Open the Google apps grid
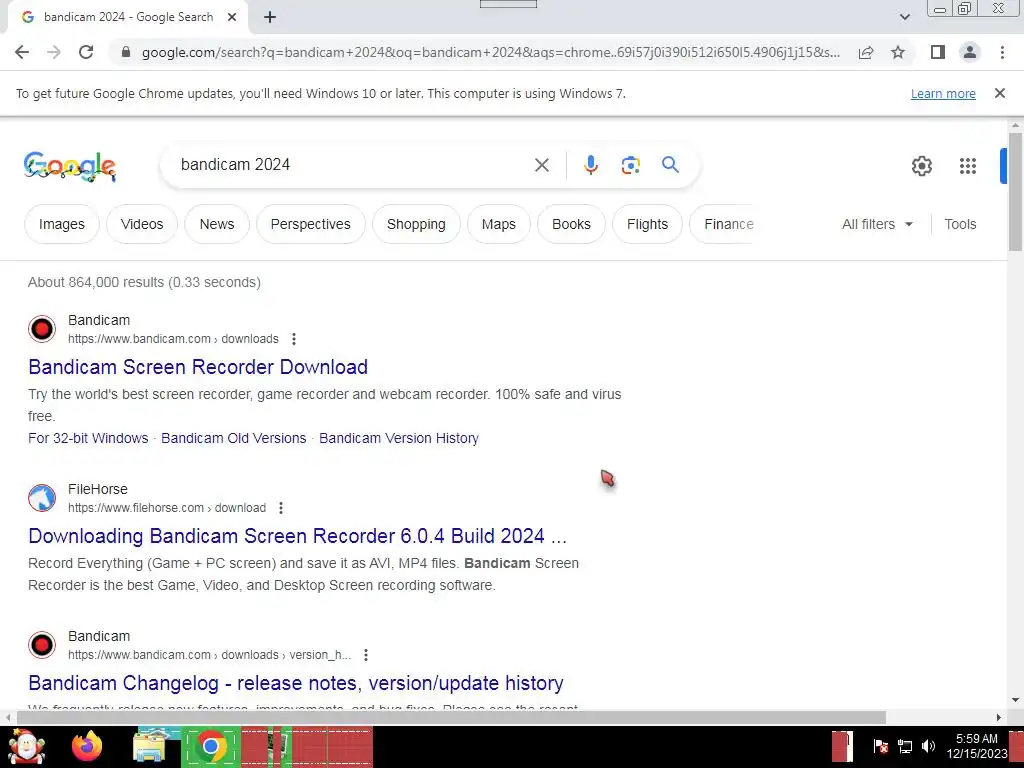This screenshot has width=1024, height=768. point(968,166)
